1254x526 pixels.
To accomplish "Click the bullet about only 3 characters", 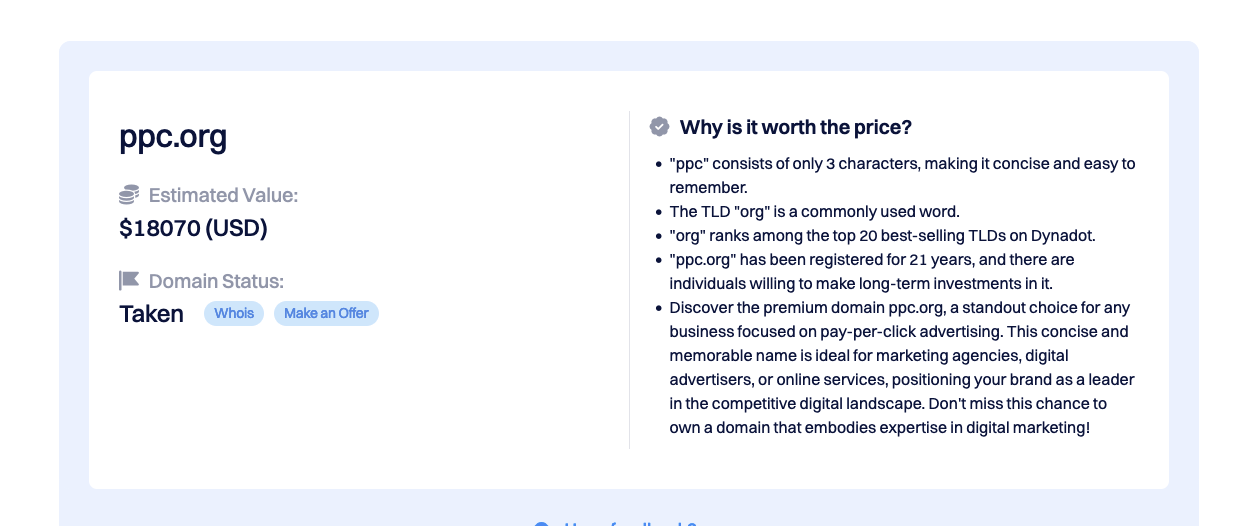I will click(x=902, y=175).
